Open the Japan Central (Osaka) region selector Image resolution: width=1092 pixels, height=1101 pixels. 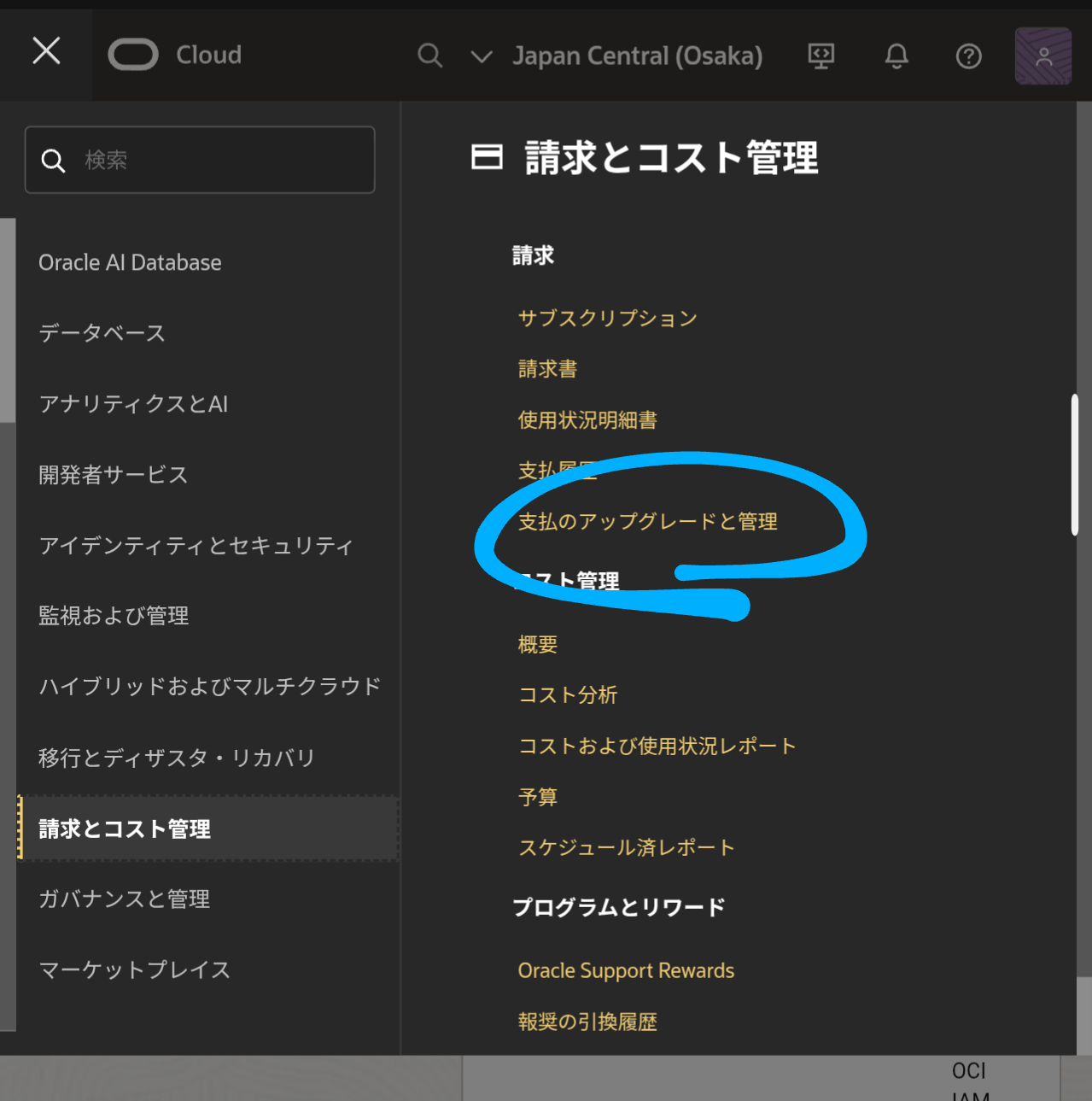[x=638, y=56]
